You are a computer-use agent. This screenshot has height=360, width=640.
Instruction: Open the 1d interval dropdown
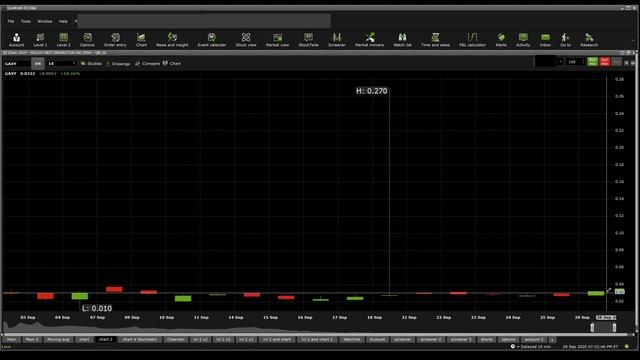[x=61, y=64]
